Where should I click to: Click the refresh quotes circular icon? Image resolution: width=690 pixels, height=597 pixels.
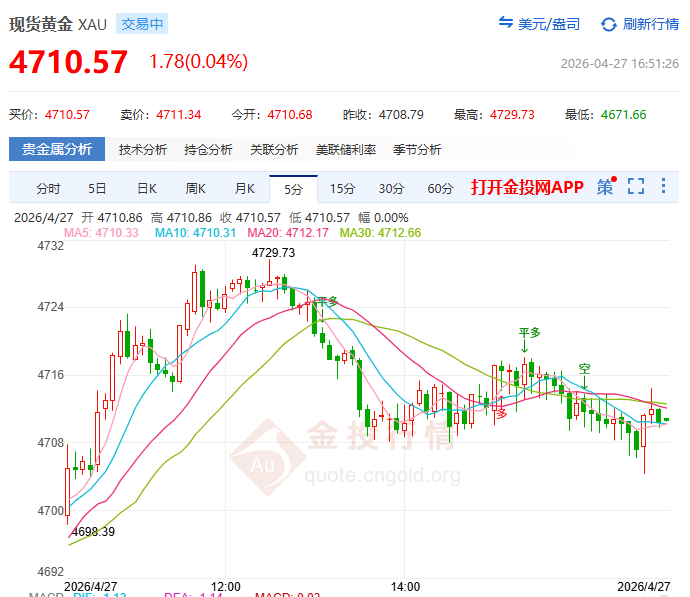(609, 24)
